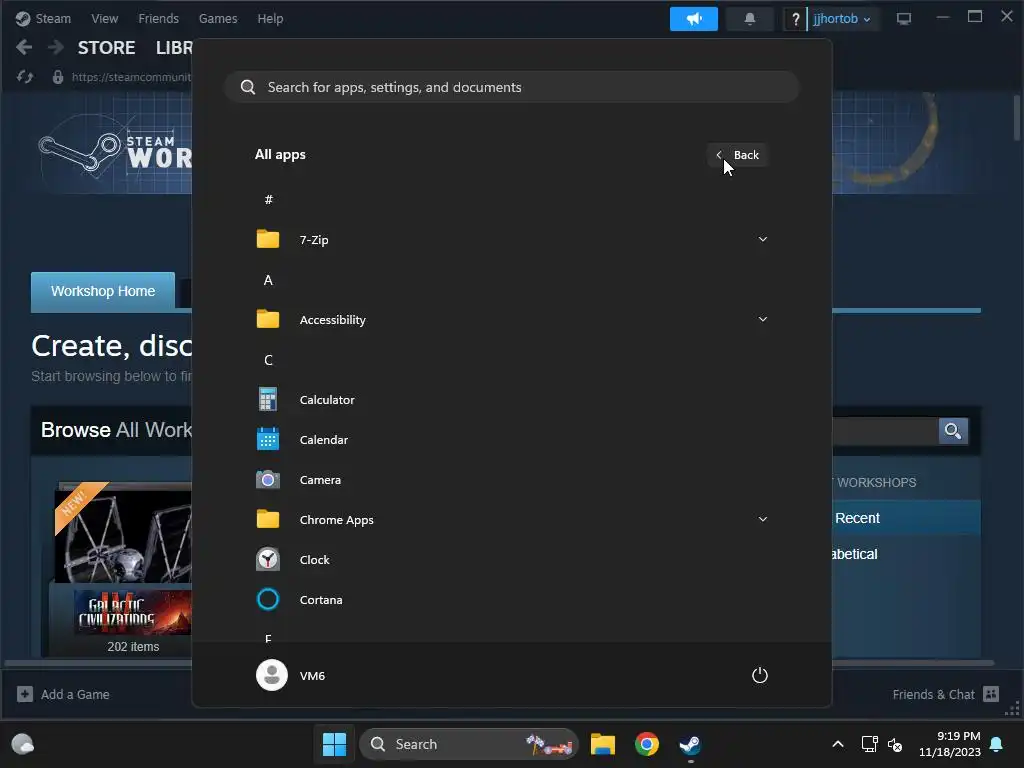
Task: Select the Workshop Home tab
Action: (103, 291)
